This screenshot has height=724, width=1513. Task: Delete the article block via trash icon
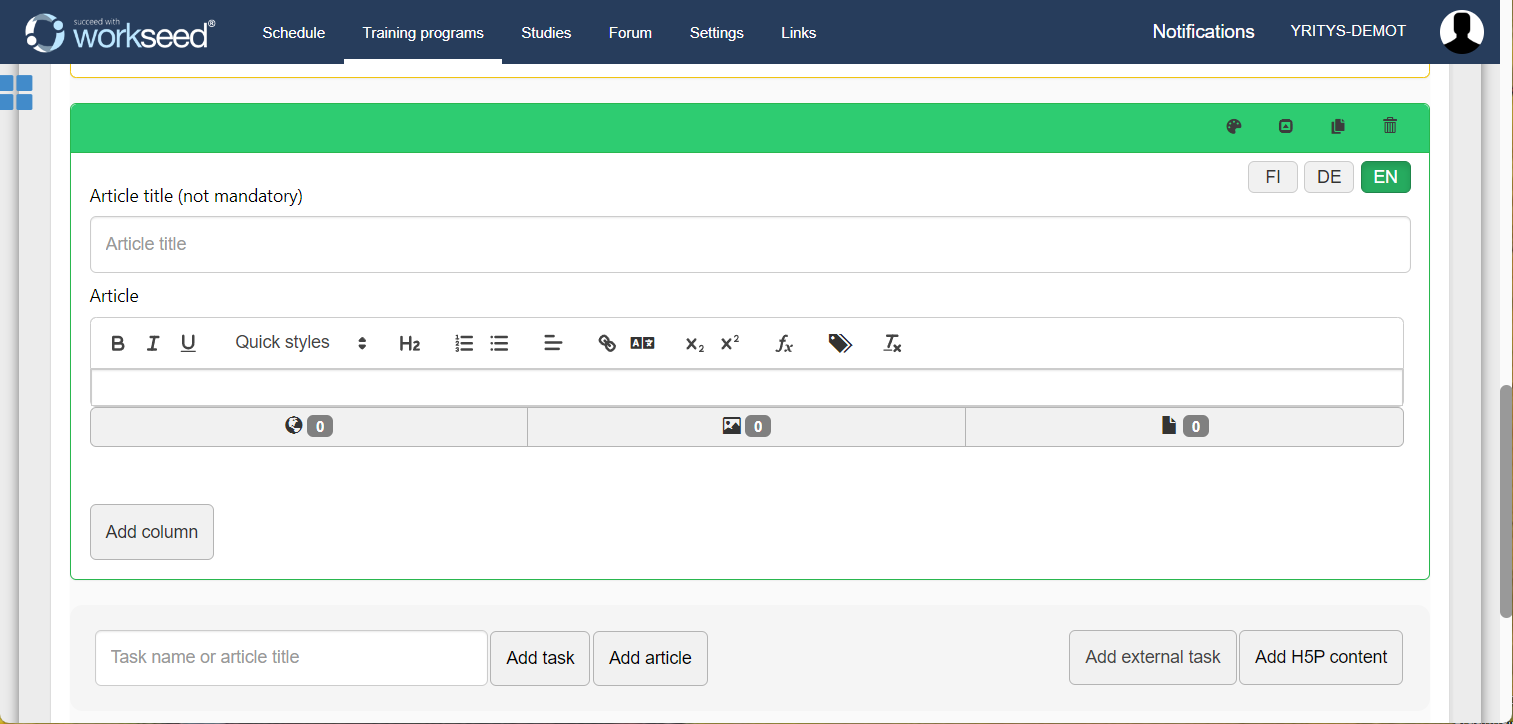pos(1390,126)
